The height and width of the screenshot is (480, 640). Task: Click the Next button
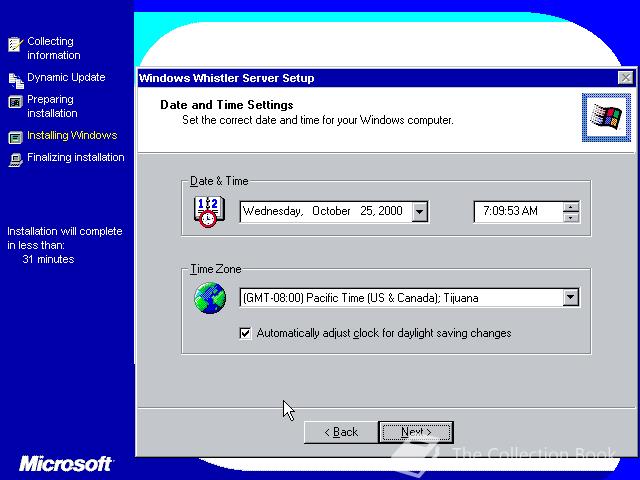(x=416, y=432)
